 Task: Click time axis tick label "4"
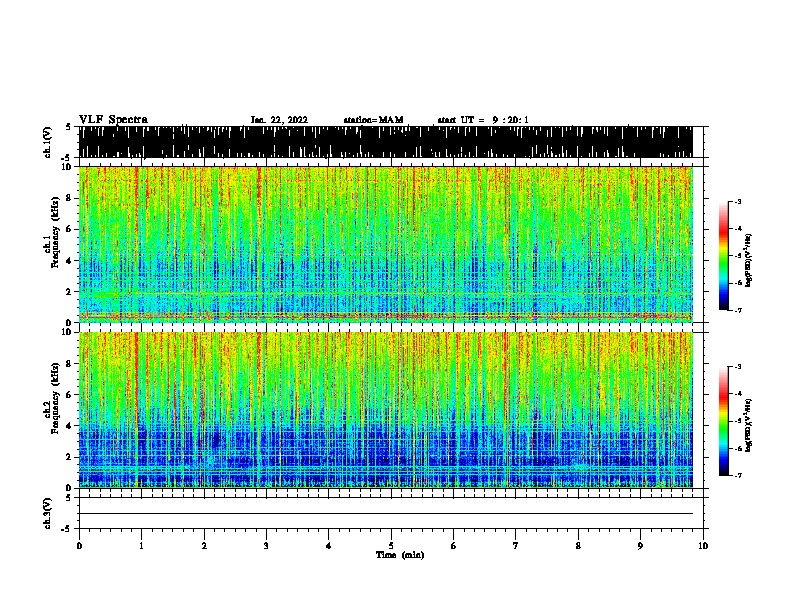pyautogui.click(x=328, y=546)
